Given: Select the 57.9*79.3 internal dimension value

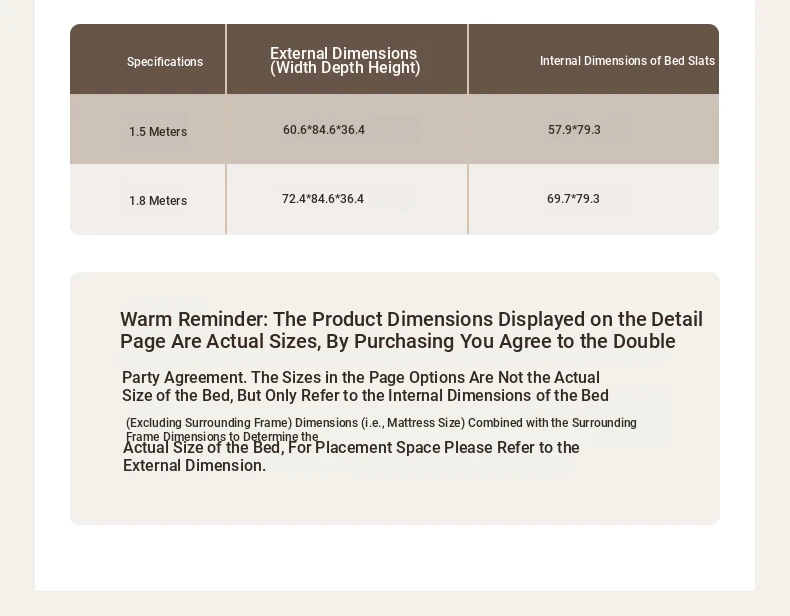Looking at the screenshot, I should 574,130.
